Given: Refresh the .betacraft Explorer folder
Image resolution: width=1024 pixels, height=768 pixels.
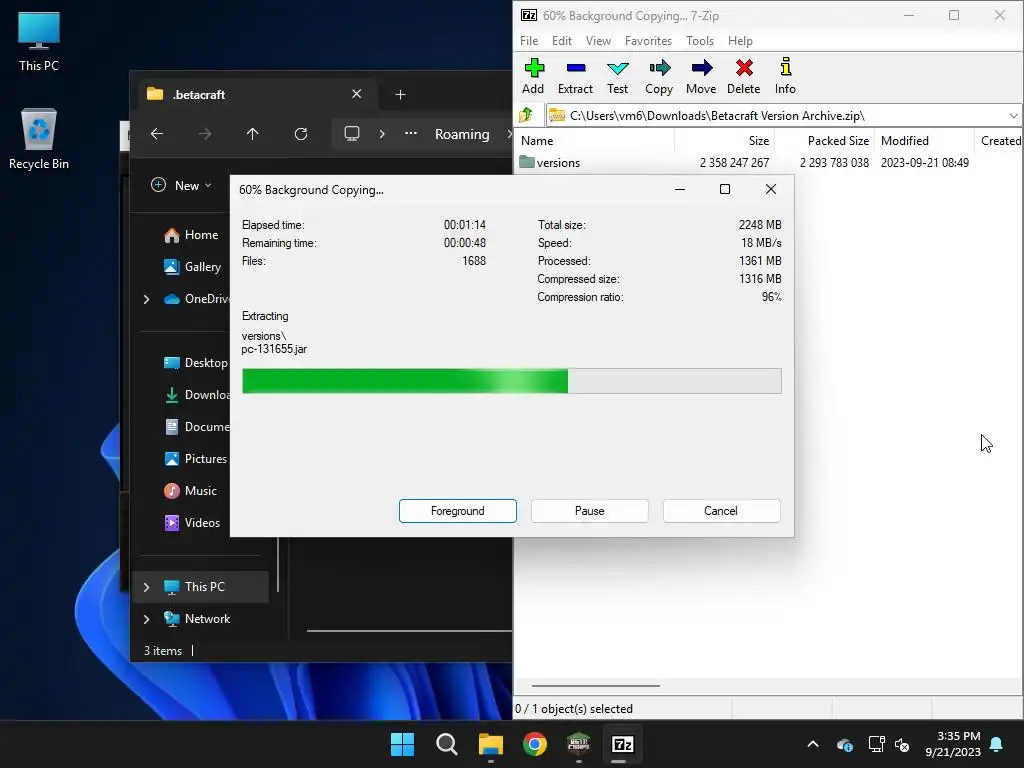Looking at the screenshot, I should point(301,134).
